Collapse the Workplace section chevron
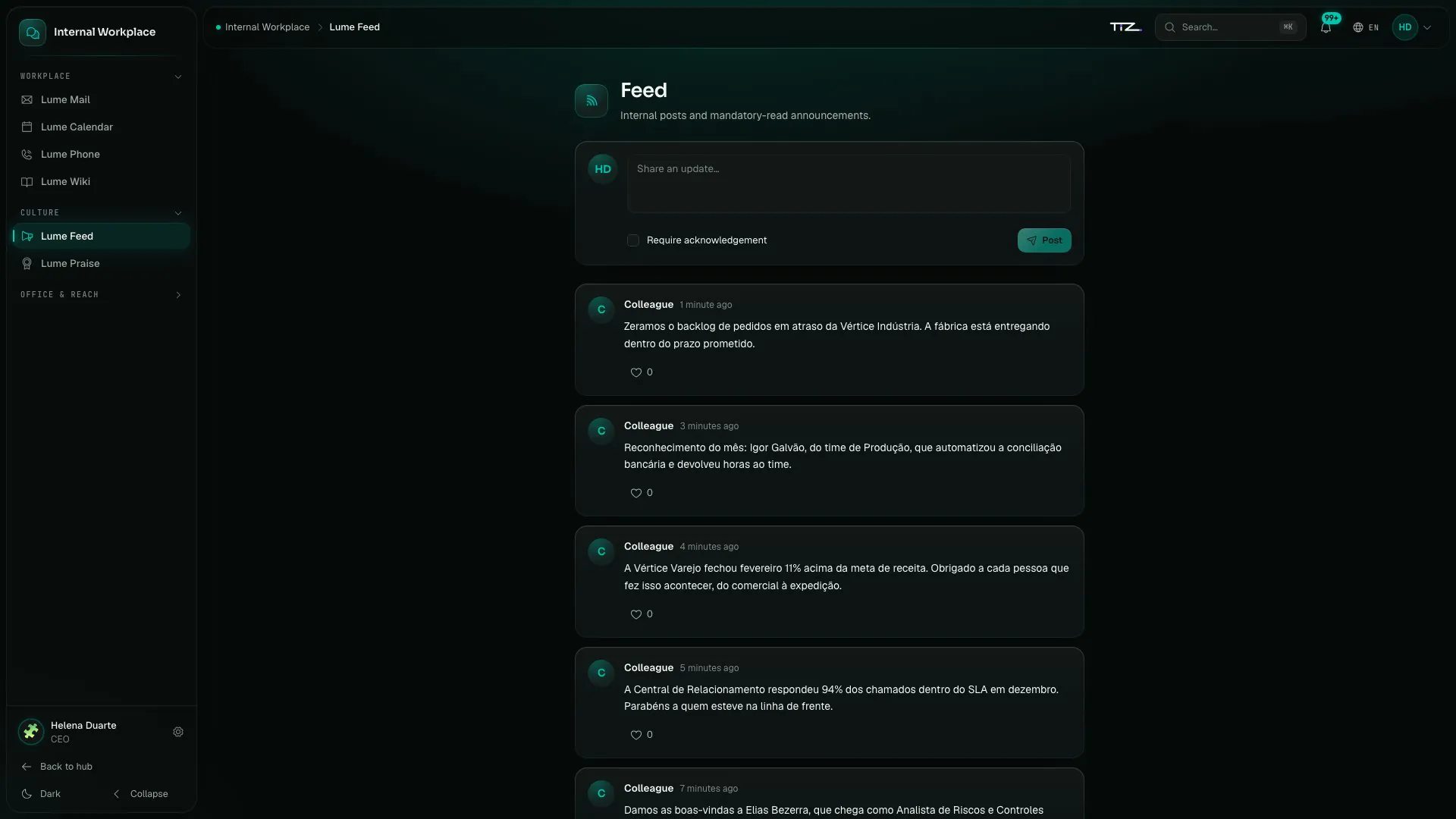This screenshot has width=1456, height=819. (x=178, y=77)
